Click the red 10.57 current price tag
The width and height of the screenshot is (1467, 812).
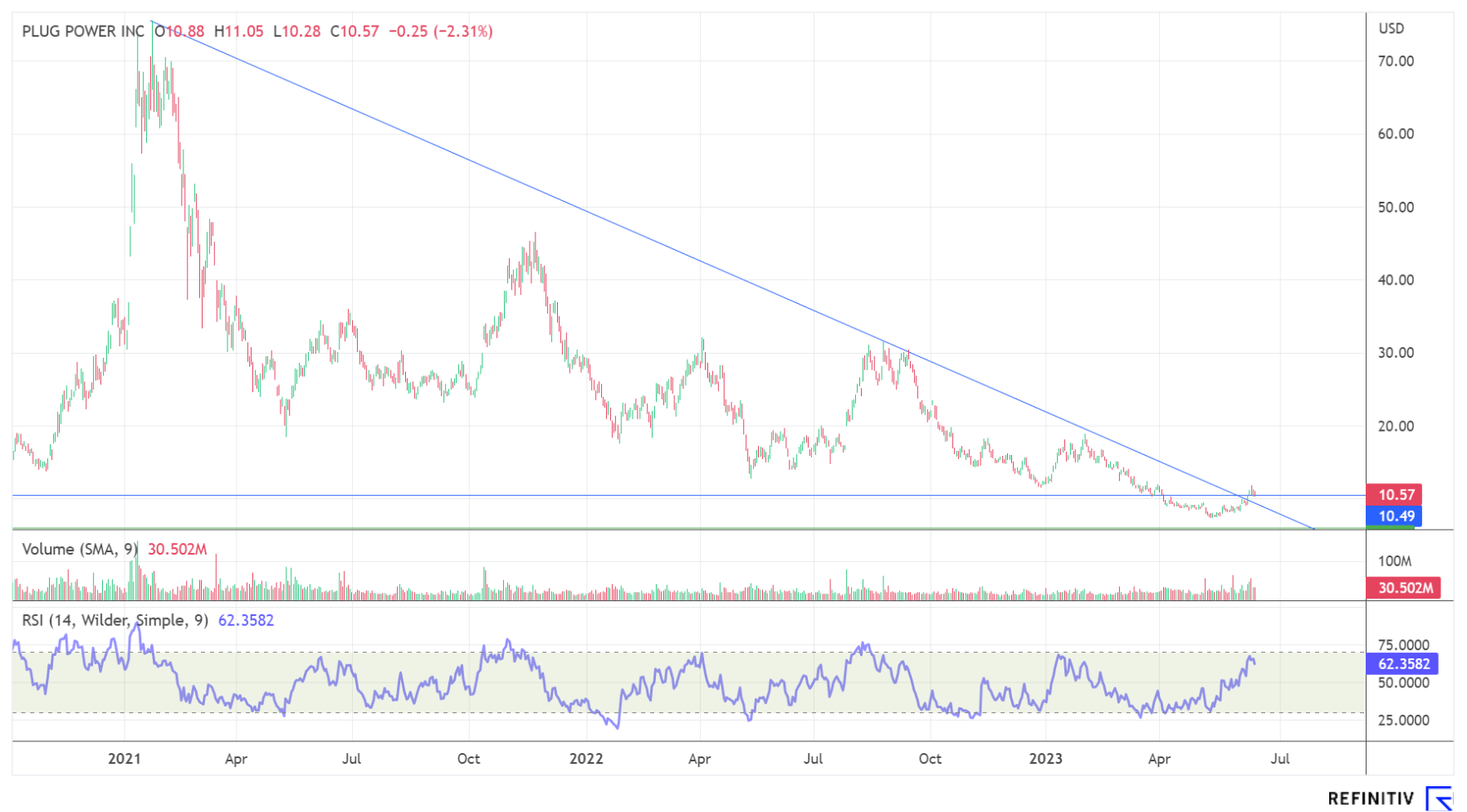tap(1396, 495)
